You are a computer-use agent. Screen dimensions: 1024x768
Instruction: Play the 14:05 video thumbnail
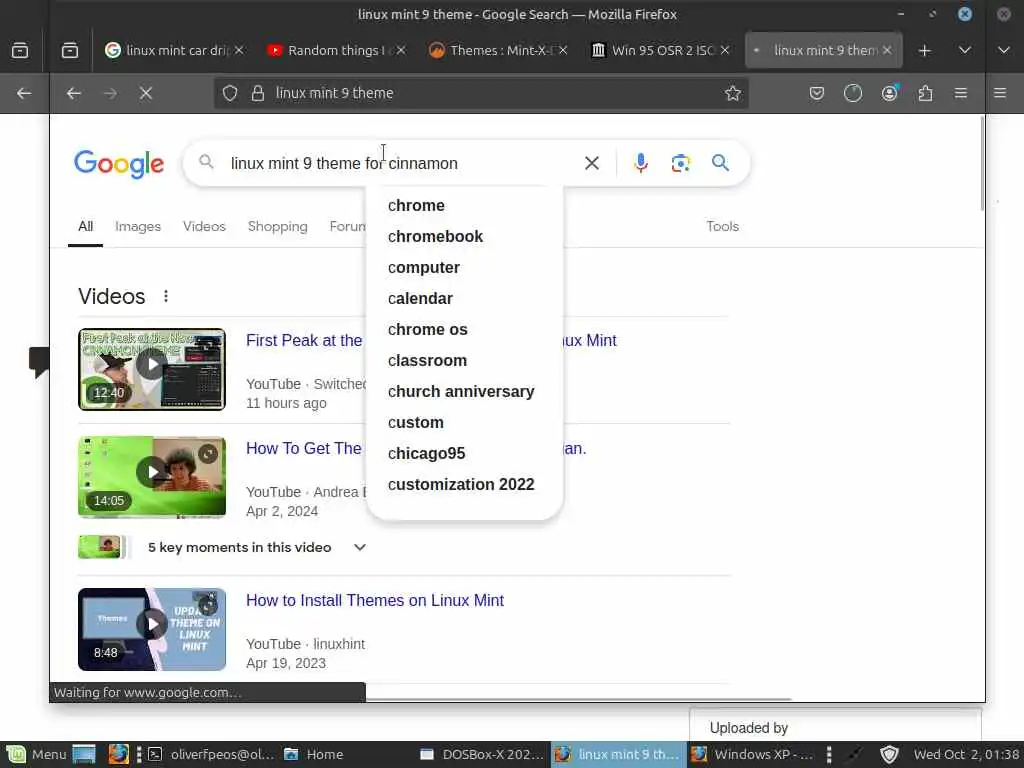click(x=152, y=477)
